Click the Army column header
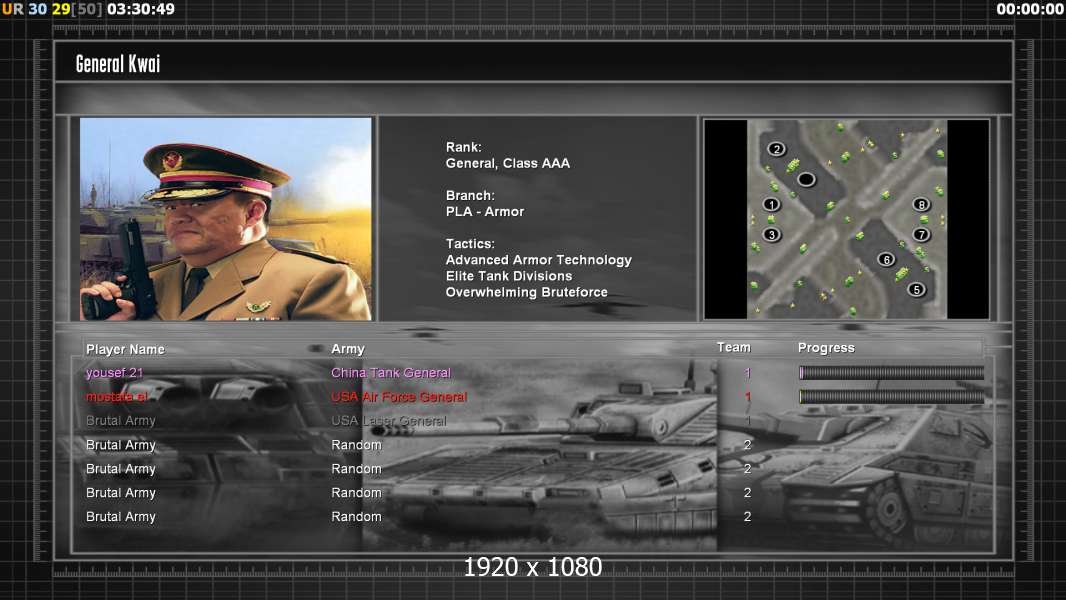The width and height of the screenshot is (1066, 600). [348, 349]
